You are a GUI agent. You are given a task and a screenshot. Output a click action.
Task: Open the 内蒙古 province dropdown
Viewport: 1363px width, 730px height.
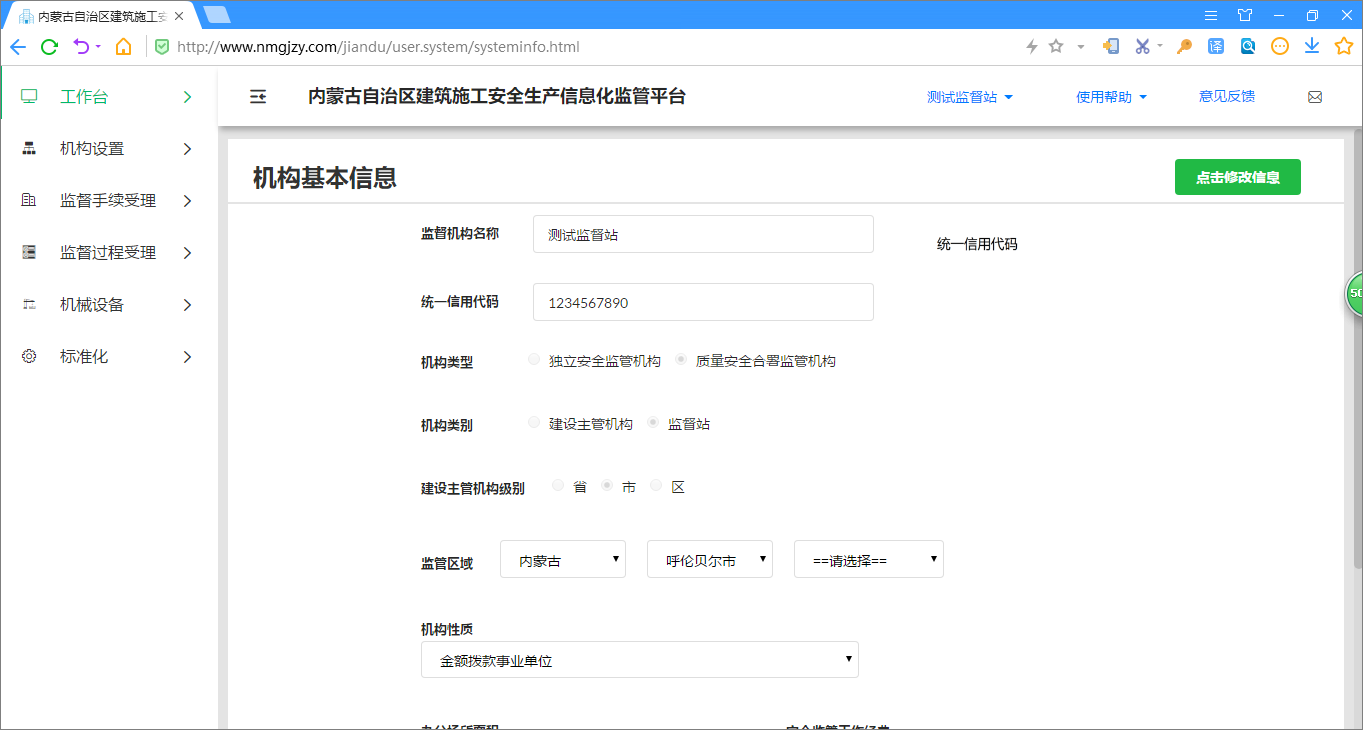(x=563, y=559)
